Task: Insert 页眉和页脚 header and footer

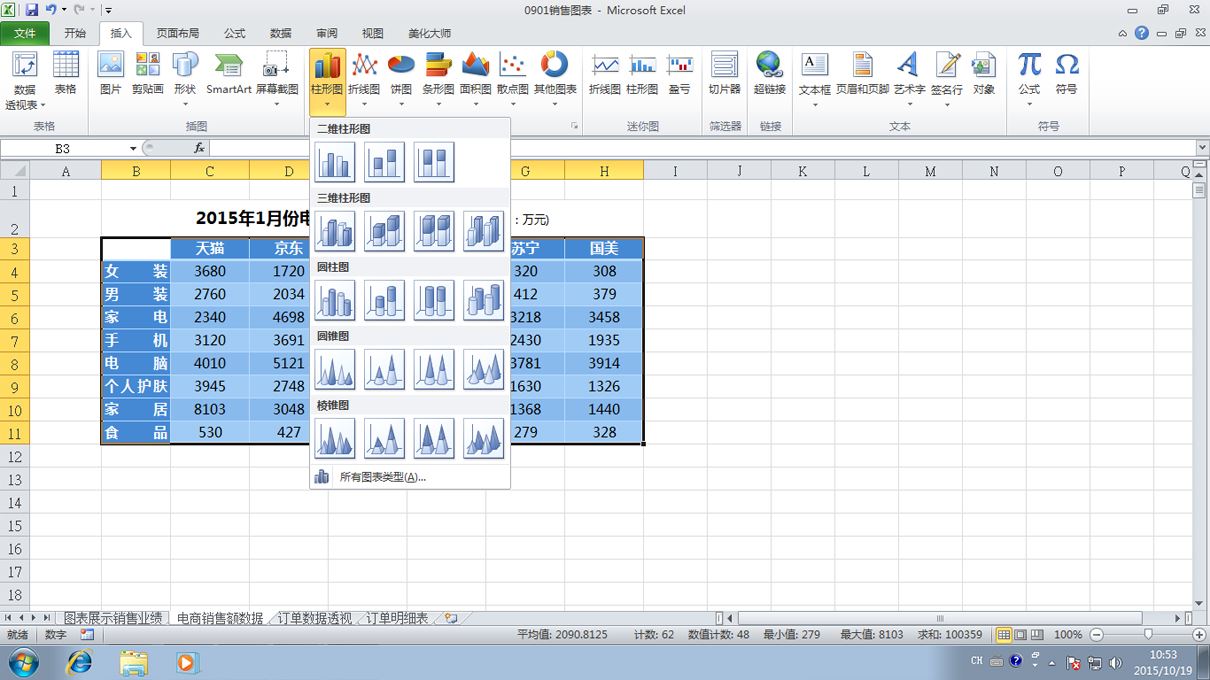Action: pyautogui.click(x=862, y=74)
